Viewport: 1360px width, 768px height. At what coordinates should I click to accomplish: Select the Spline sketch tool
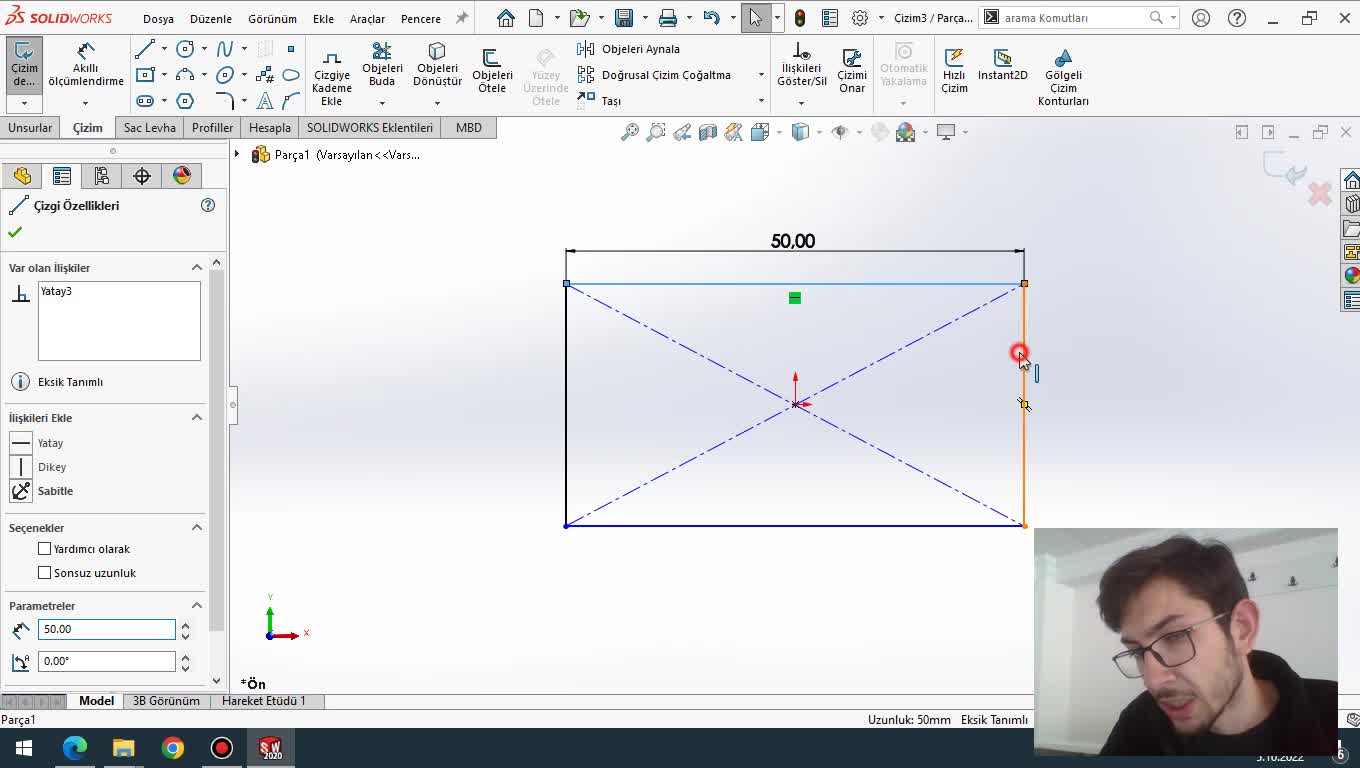225,49
